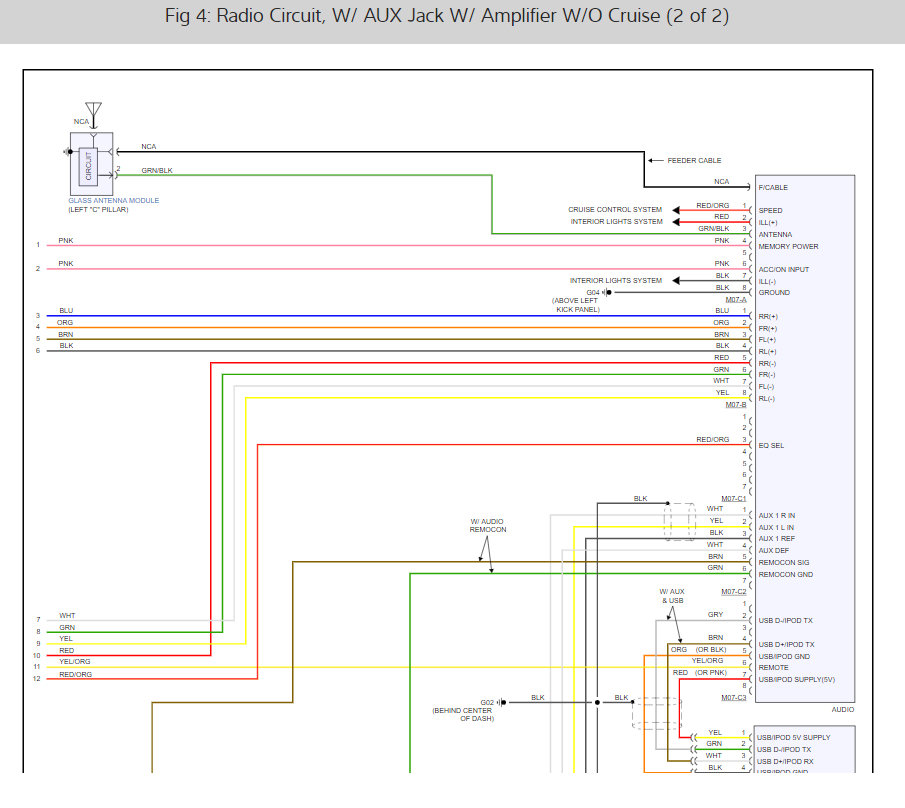Select the 'AUX 1 R IN' pin label
905x808 pixels.
(777, 515)
